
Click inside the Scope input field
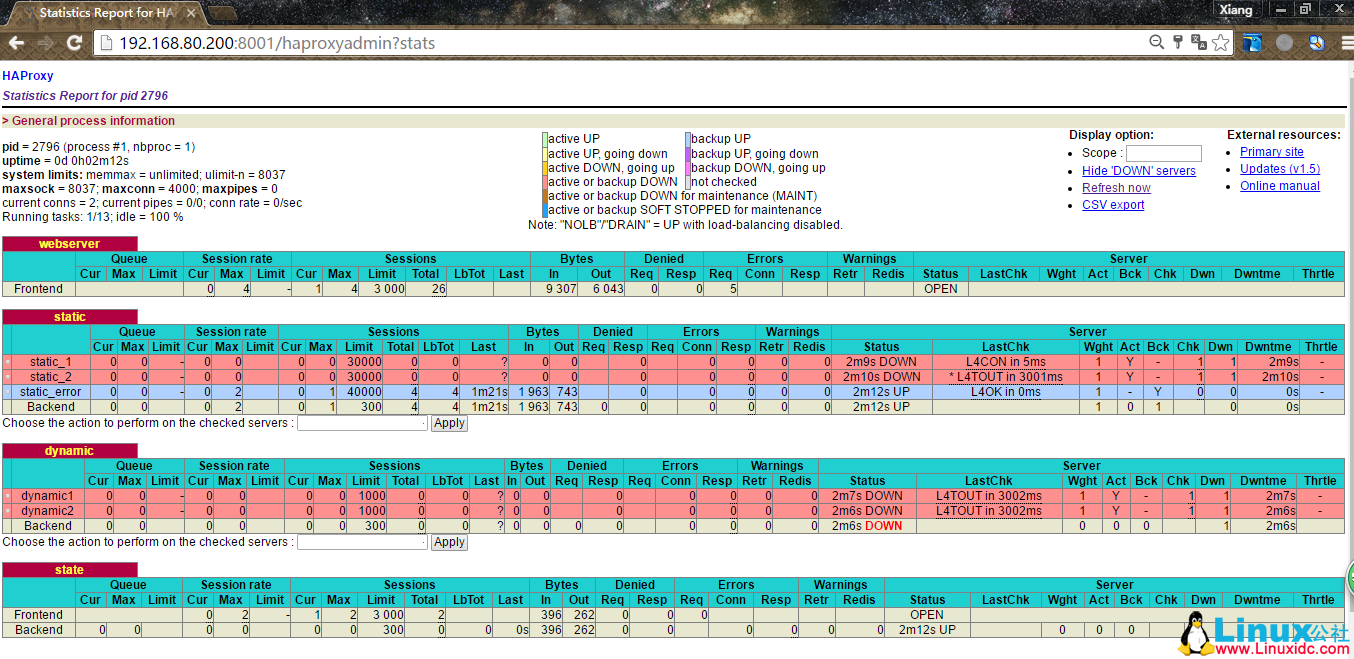pyautogui.click(x=1163, y=153)
